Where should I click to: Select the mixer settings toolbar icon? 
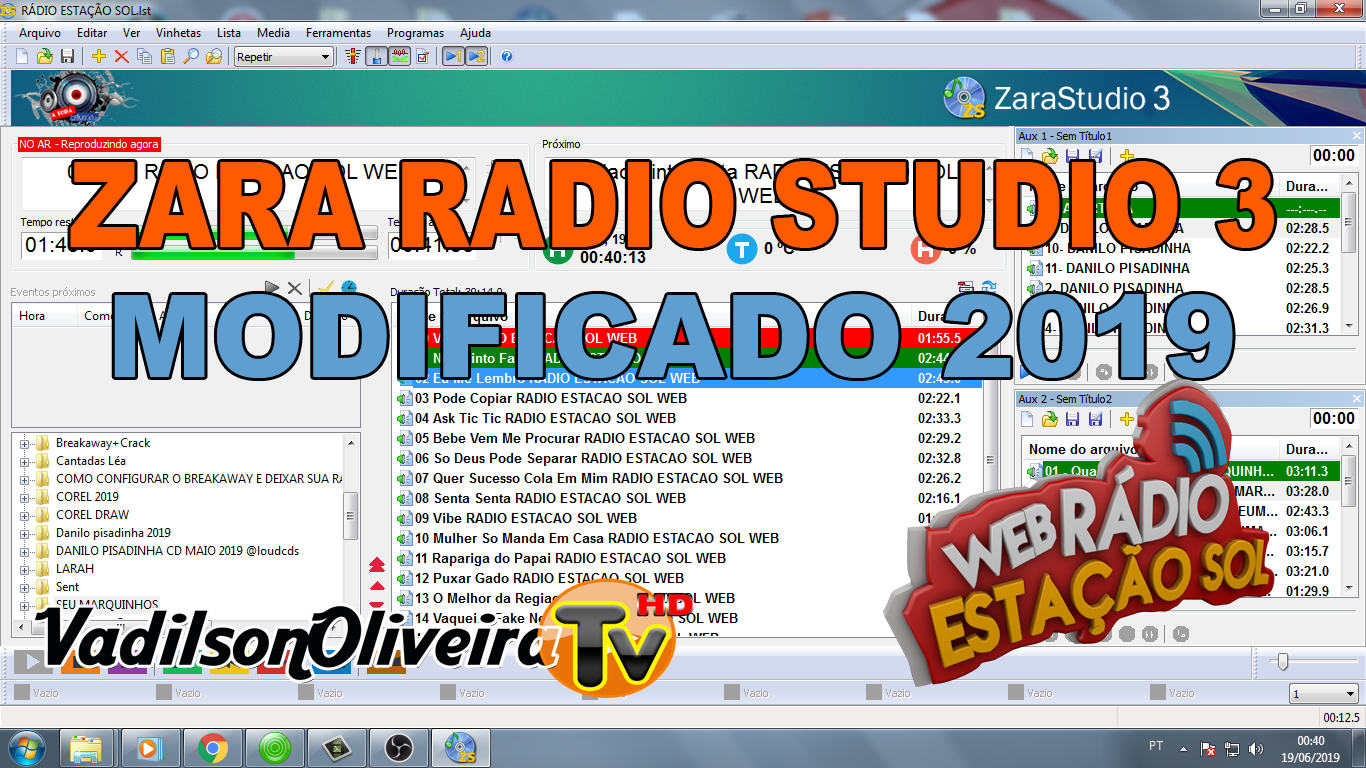click(x=351, y=56)
